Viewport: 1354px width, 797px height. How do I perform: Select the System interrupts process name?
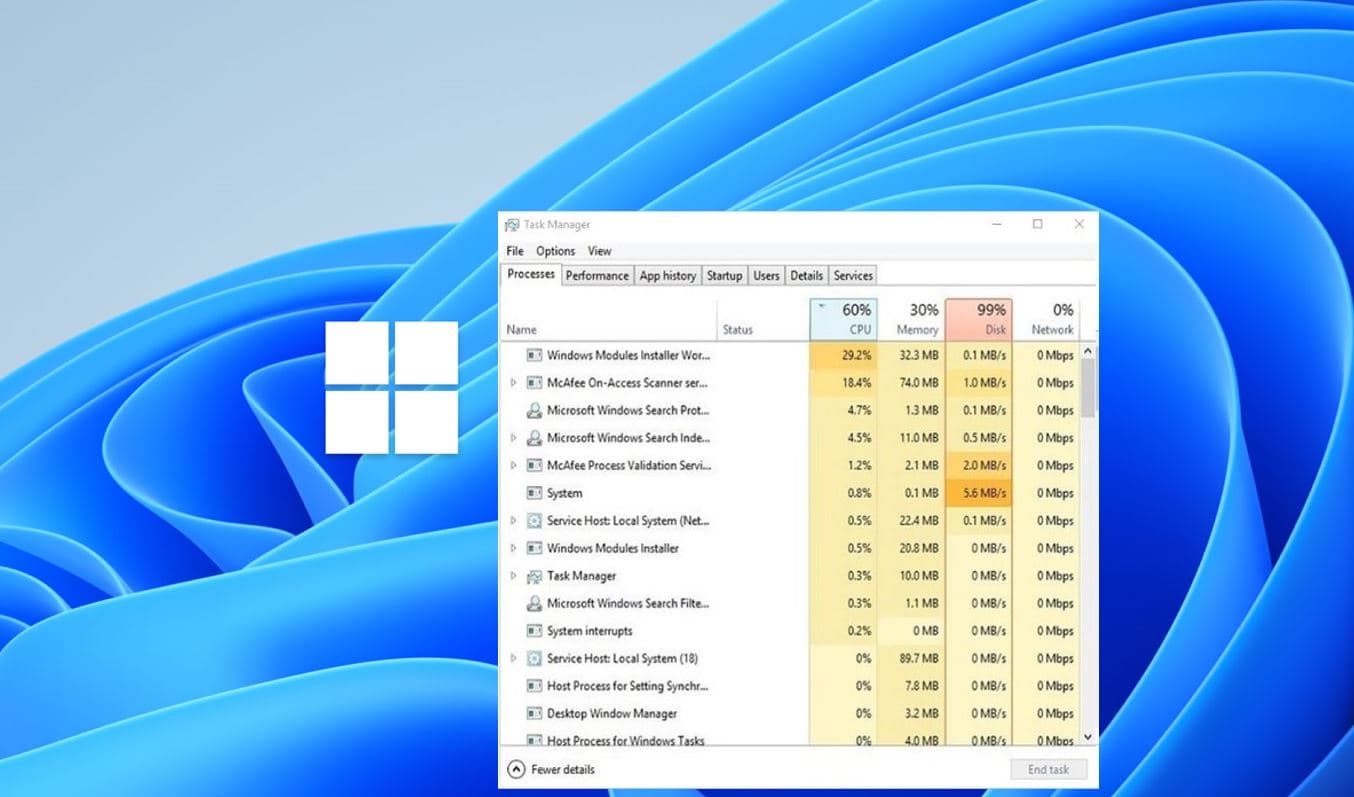point(589,631)
